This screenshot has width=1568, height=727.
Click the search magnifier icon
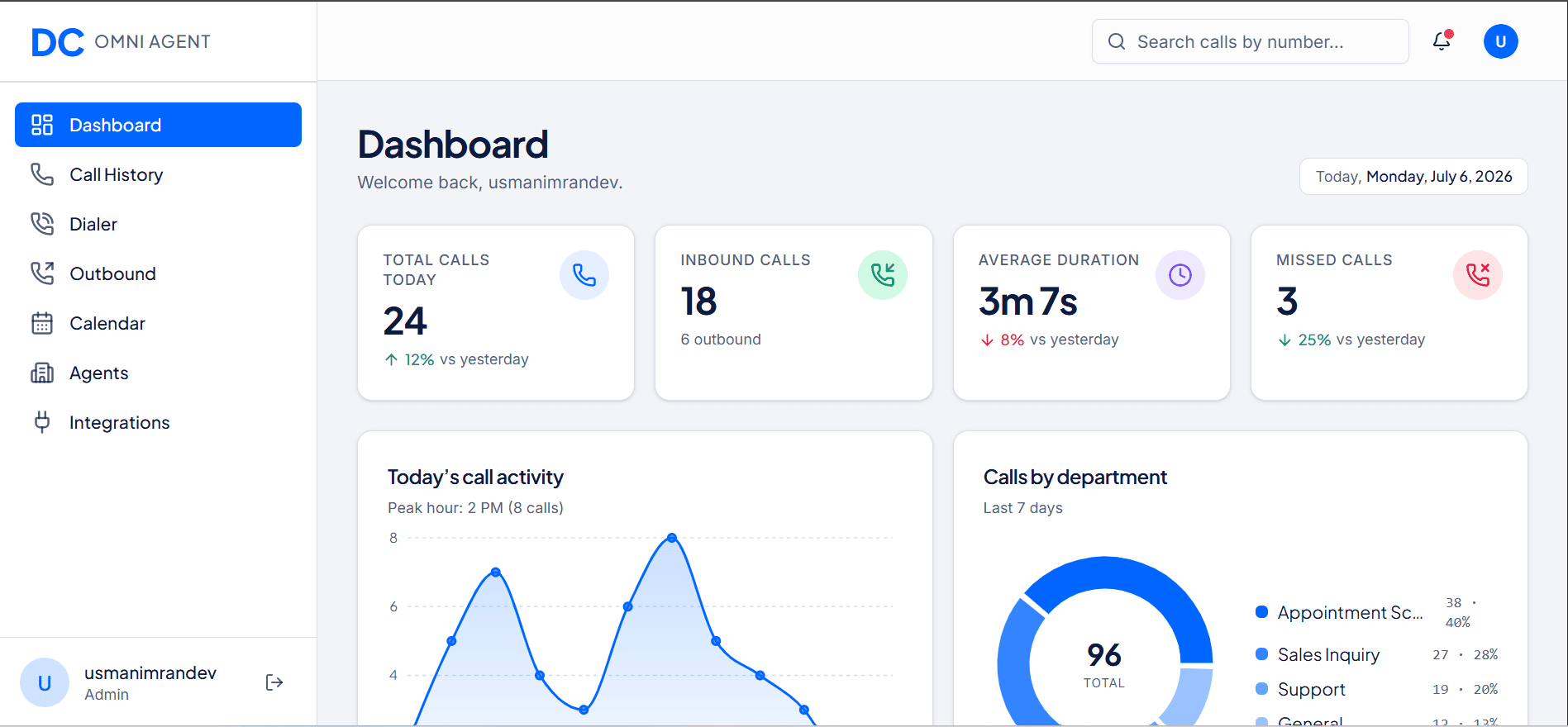(x=1117, y=41)
